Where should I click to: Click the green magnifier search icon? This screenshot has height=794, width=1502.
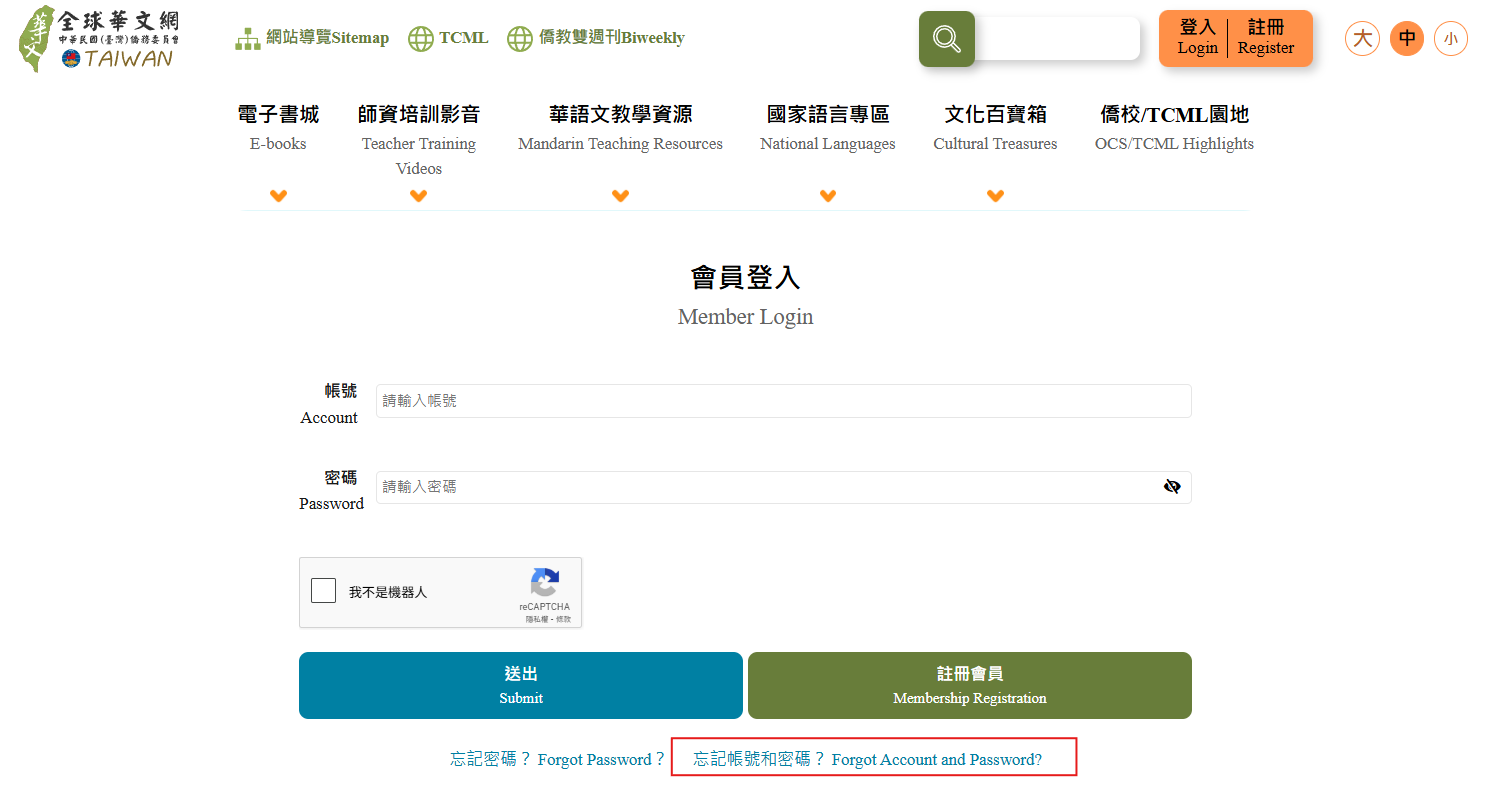coord(946,39)
